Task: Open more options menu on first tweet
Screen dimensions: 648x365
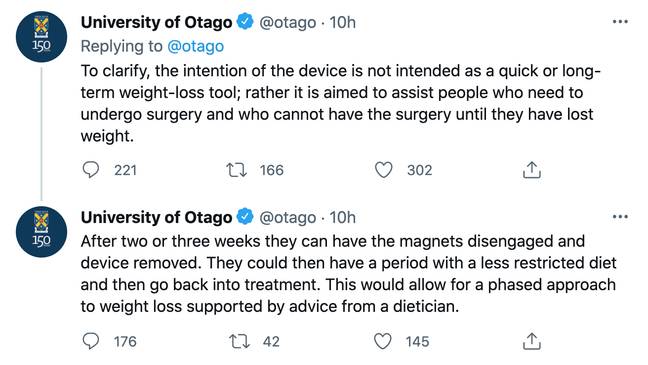Action: (x=620, y=21)
